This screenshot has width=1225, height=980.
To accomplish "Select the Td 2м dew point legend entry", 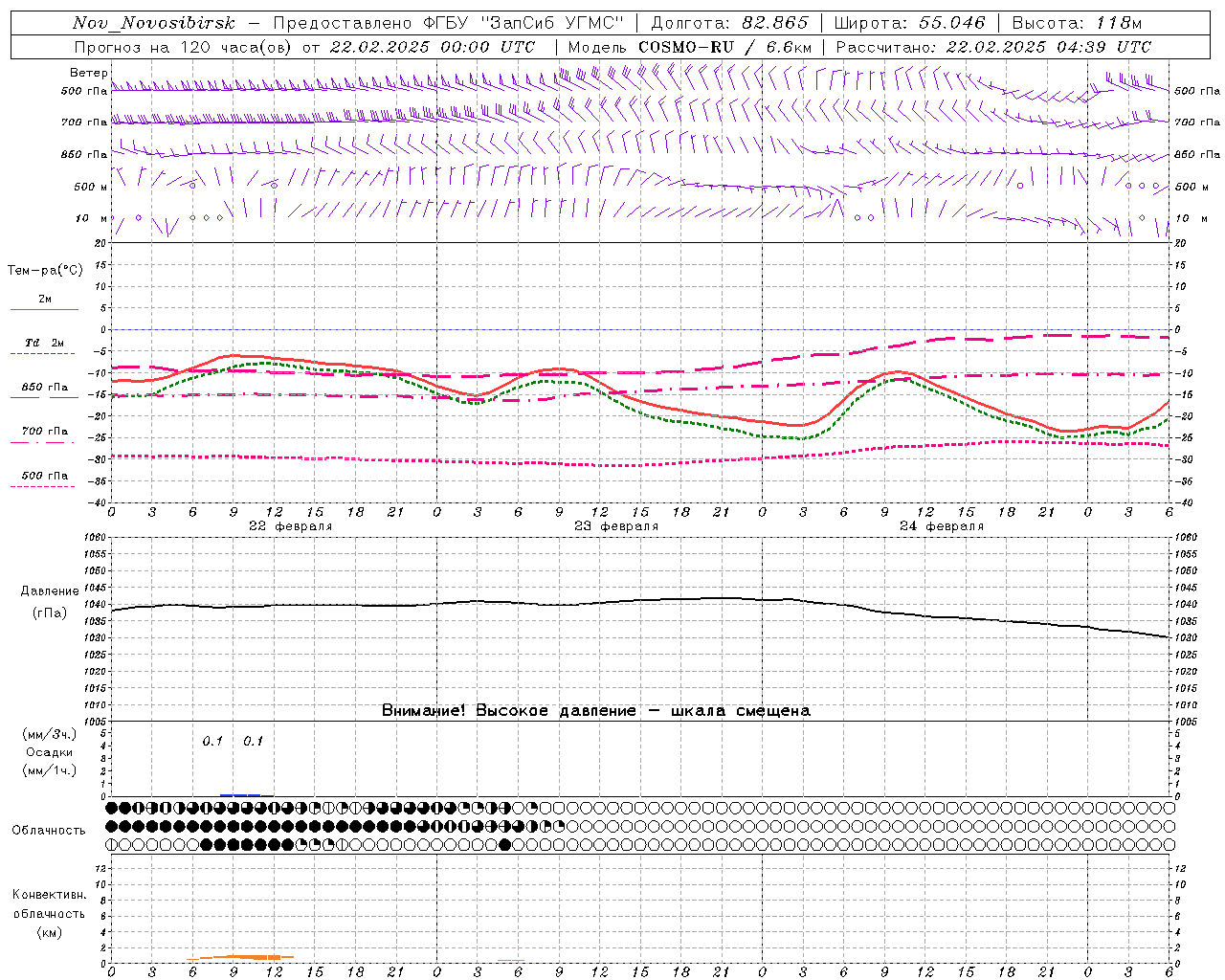I will tap(44, 344).
